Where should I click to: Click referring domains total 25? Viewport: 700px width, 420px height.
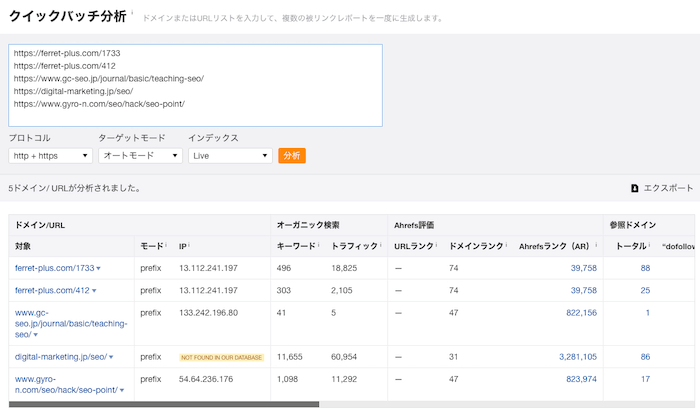tap(645, 290)
